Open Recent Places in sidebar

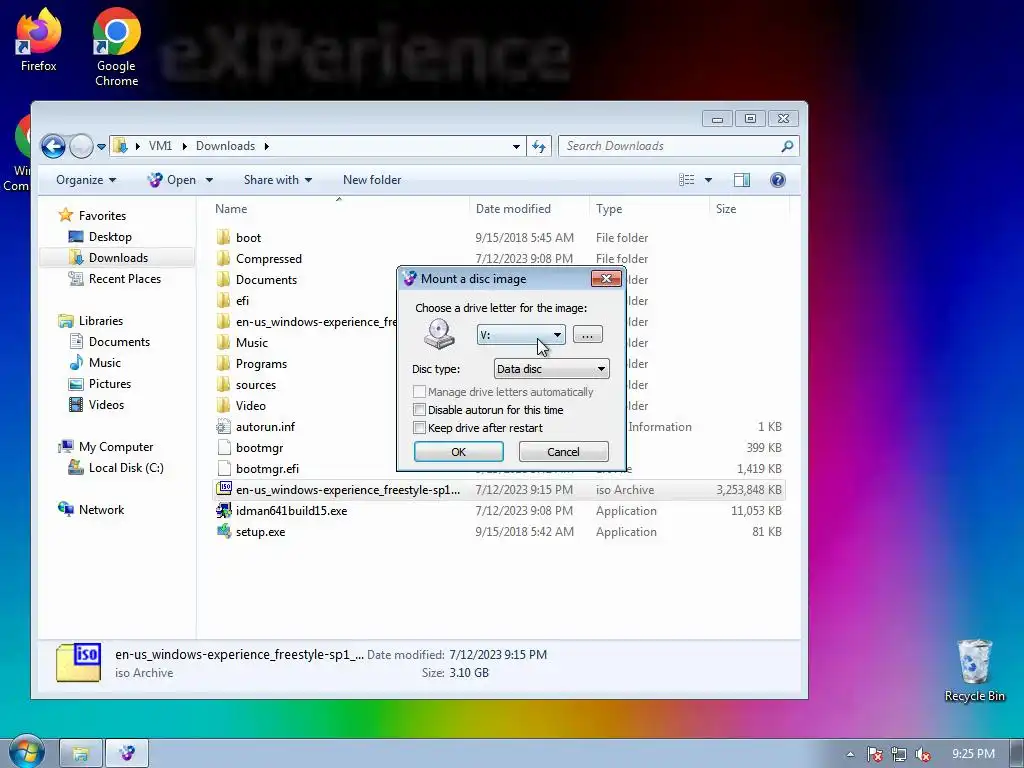pos(124,279)
